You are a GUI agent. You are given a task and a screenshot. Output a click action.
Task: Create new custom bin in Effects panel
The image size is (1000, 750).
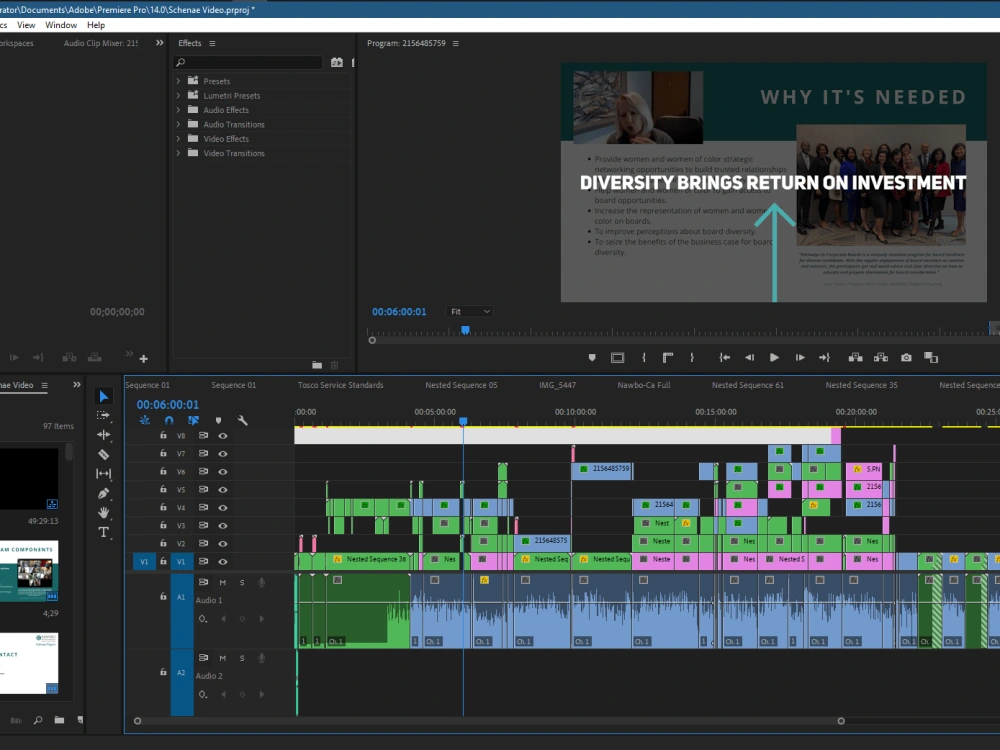click(x=317, y=365)
